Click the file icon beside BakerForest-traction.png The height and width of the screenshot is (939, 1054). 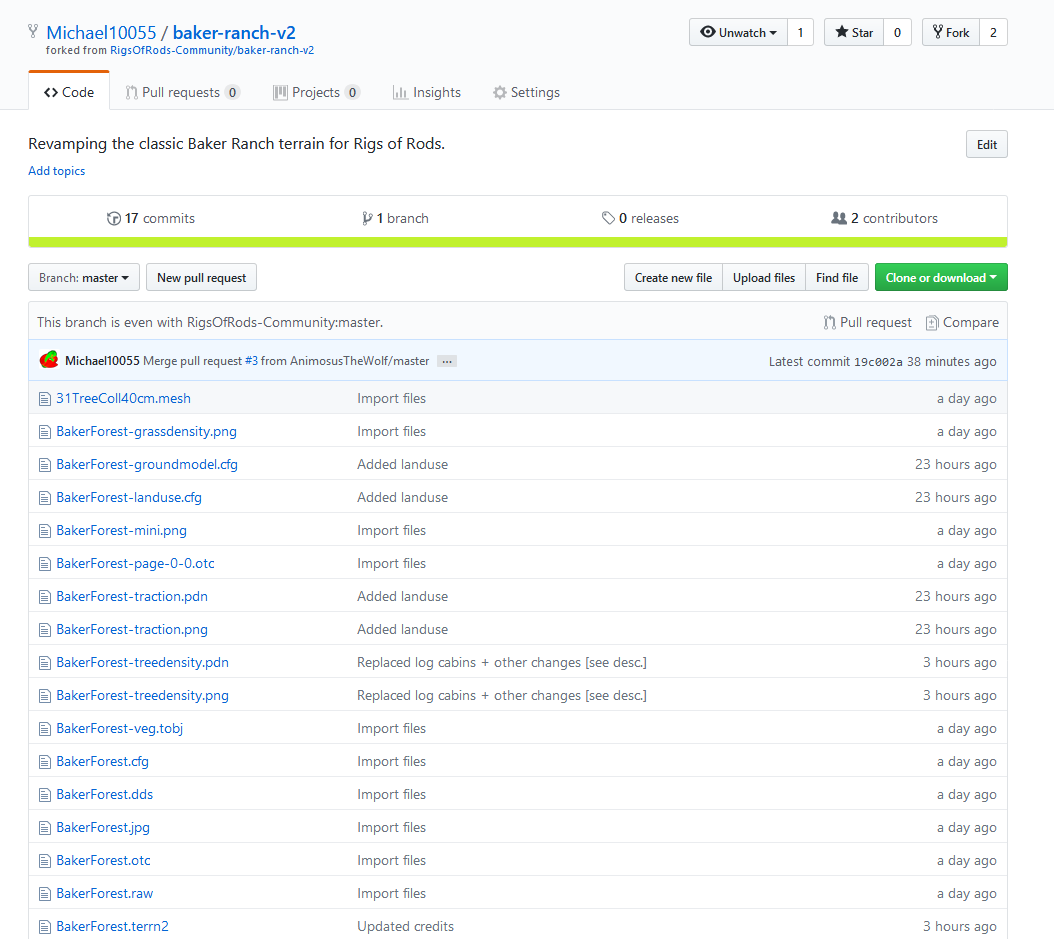click(x=45, y=630)
